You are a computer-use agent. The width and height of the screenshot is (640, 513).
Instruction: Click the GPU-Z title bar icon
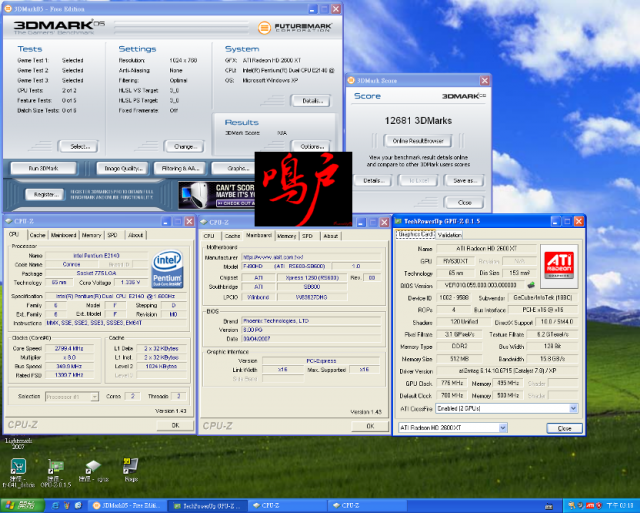[x=398, y=221]
